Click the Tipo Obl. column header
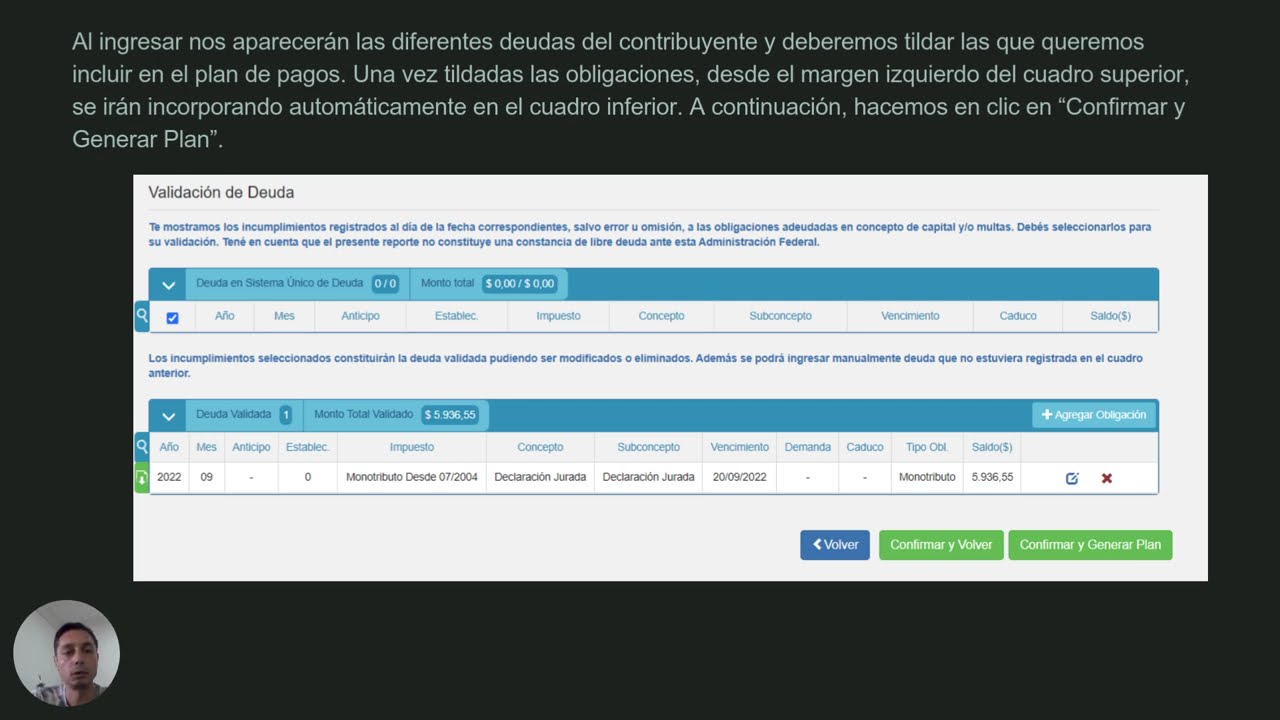This screenshot has width=1280, height=720. (927, 447)
